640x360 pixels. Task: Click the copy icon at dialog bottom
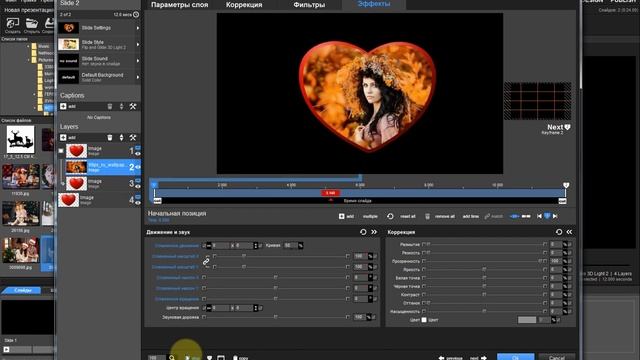(x=235, y=358)
